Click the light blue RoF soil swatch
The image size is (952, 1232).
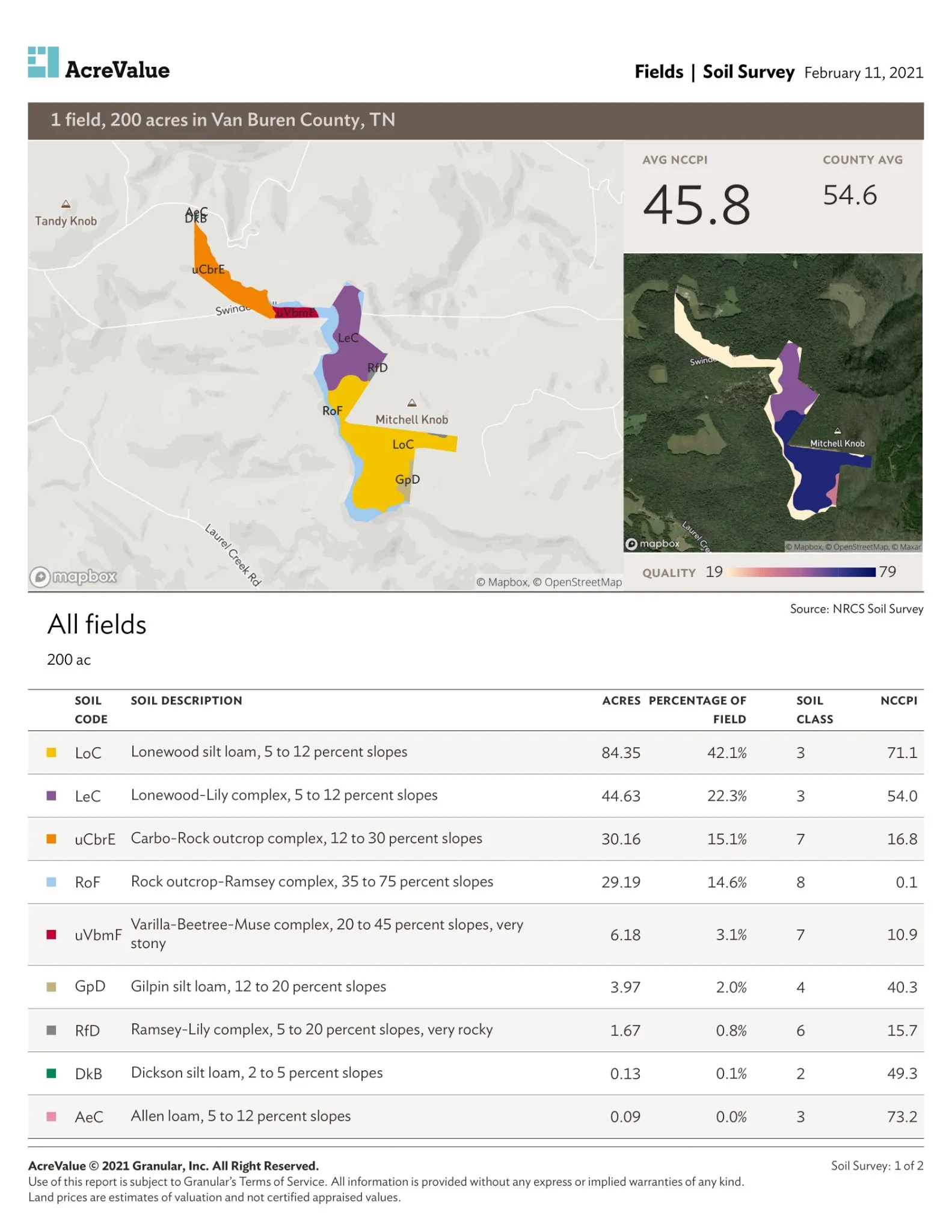point(52,882)
